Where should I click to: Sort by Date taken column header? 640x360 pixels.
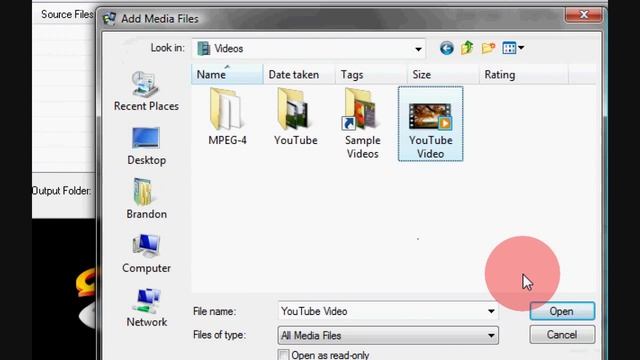tap(299, 75)
